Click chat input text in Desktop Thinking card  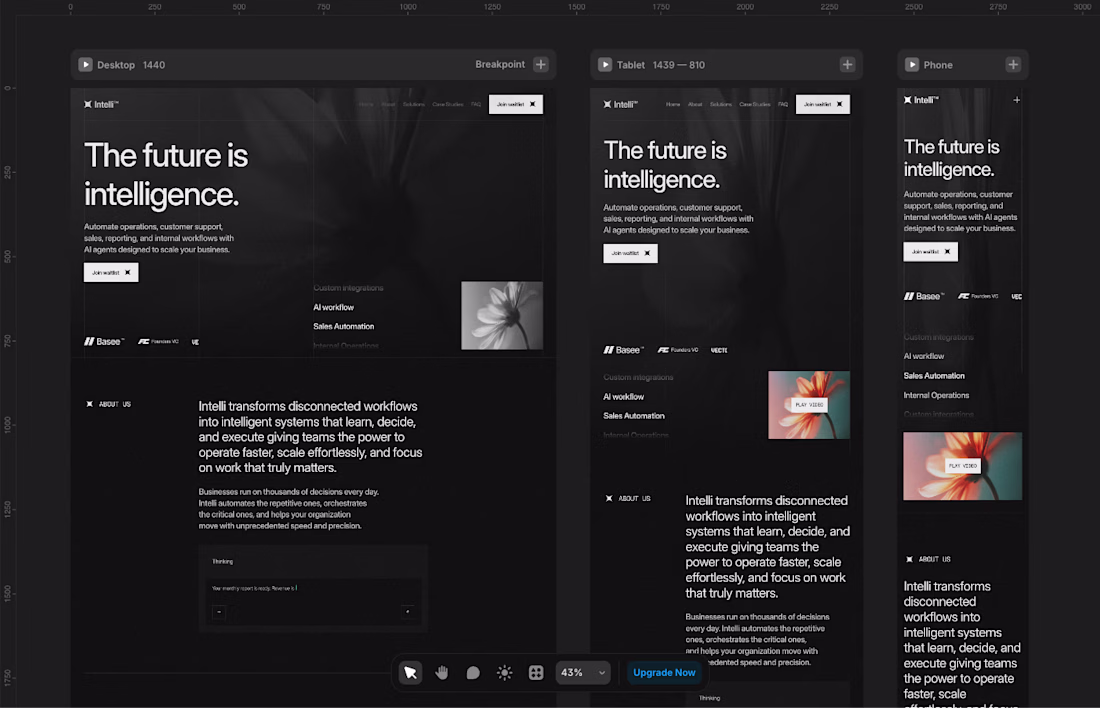coord(254,588)
